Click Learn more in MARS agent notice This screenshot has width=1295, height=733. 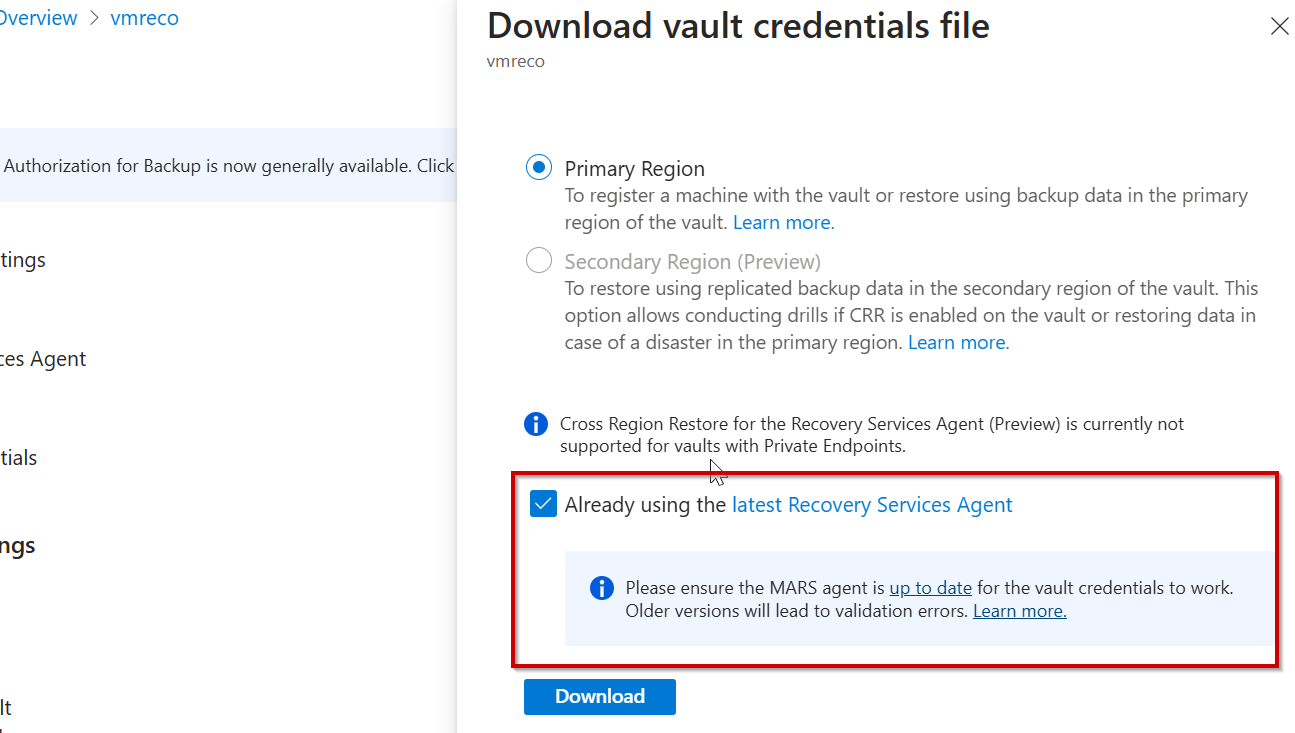1019,611
